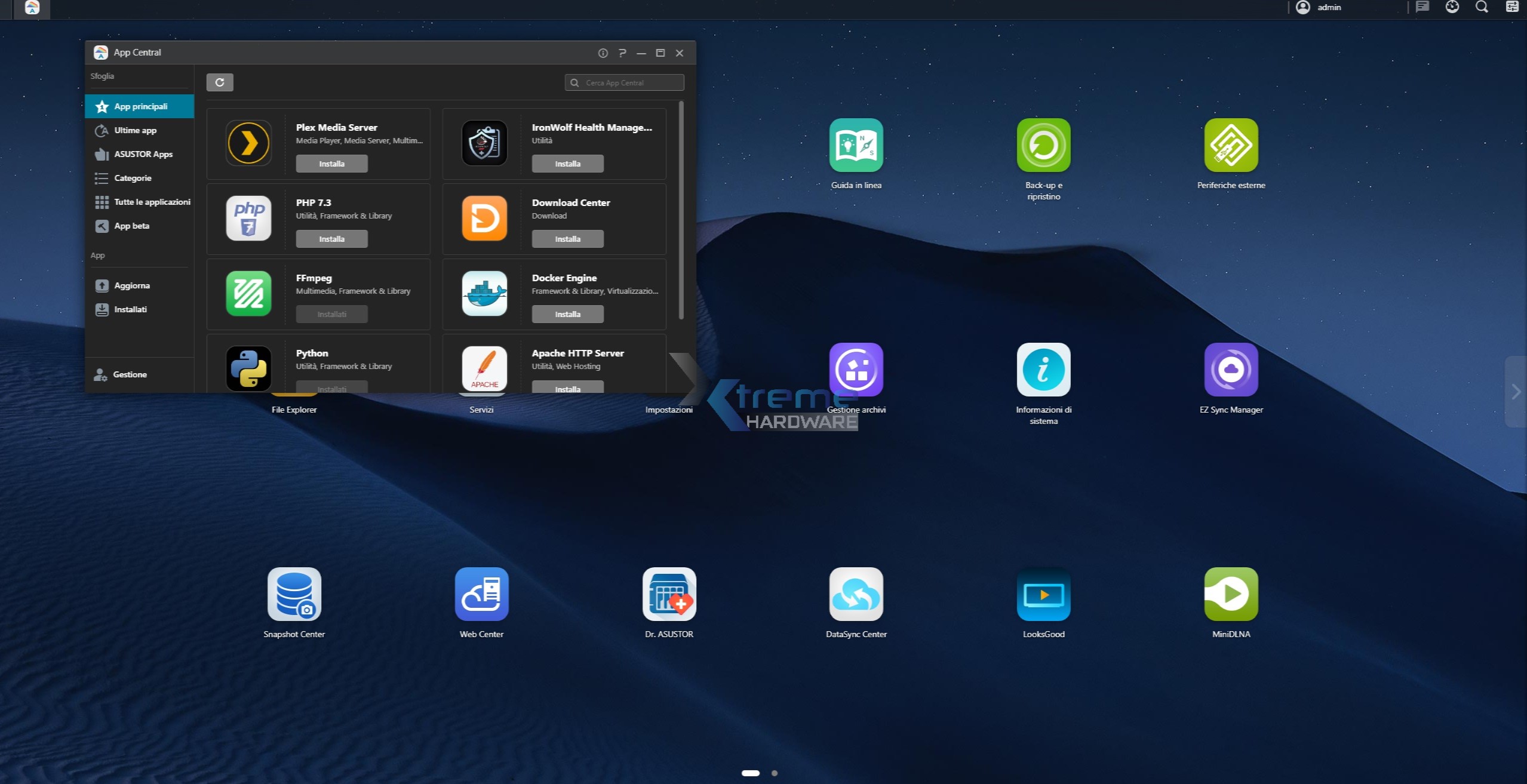Click the Back-up e ripristino icon

[1043, 145]
